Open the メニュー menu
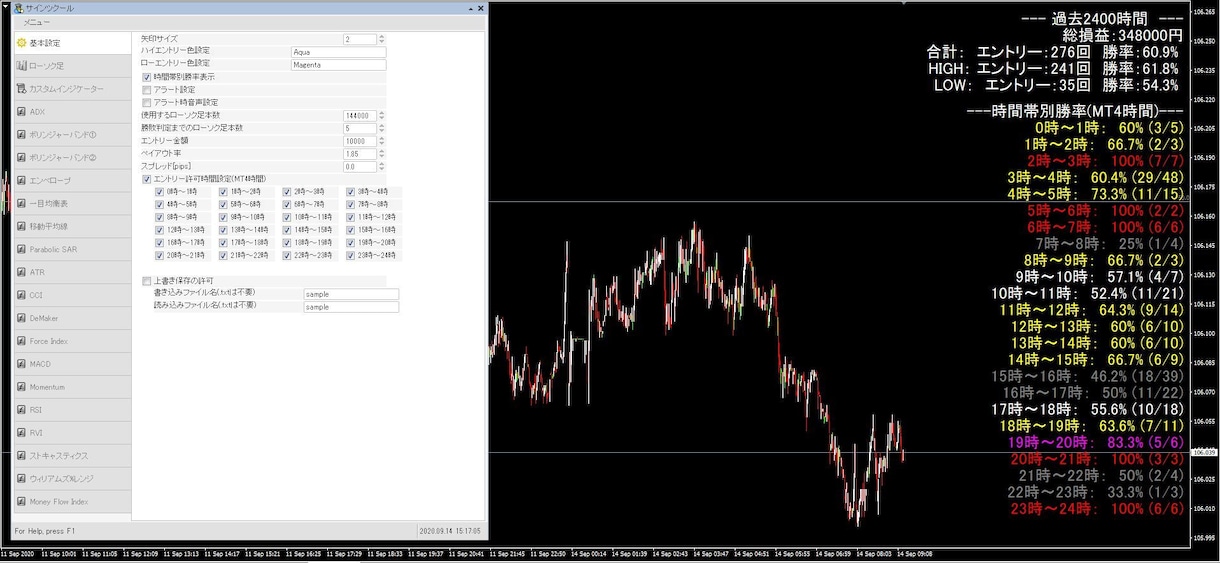The width and height of the screenshot is (1220, 563). (x=38, y=21)
